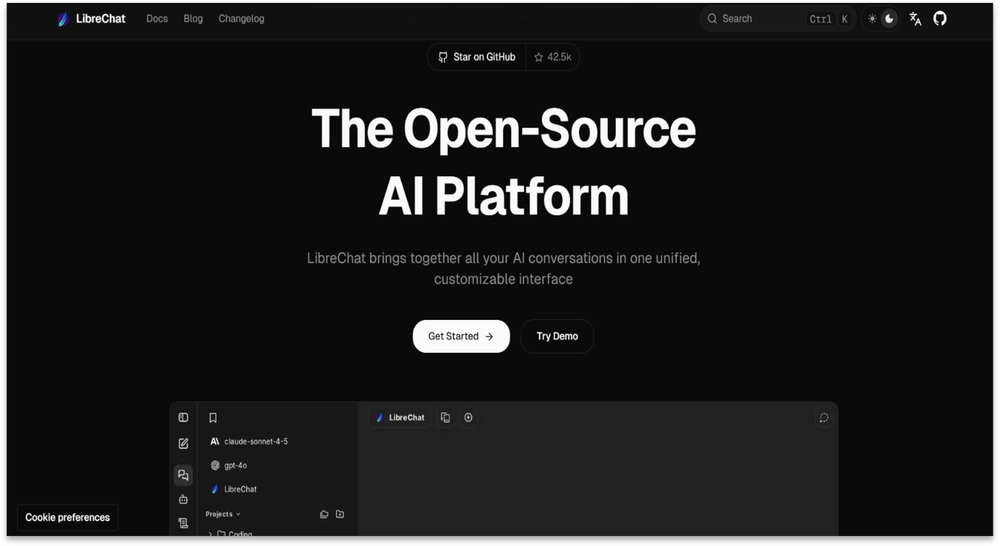Open LibreChat model selector in chat header

click(x=400, y=417)
